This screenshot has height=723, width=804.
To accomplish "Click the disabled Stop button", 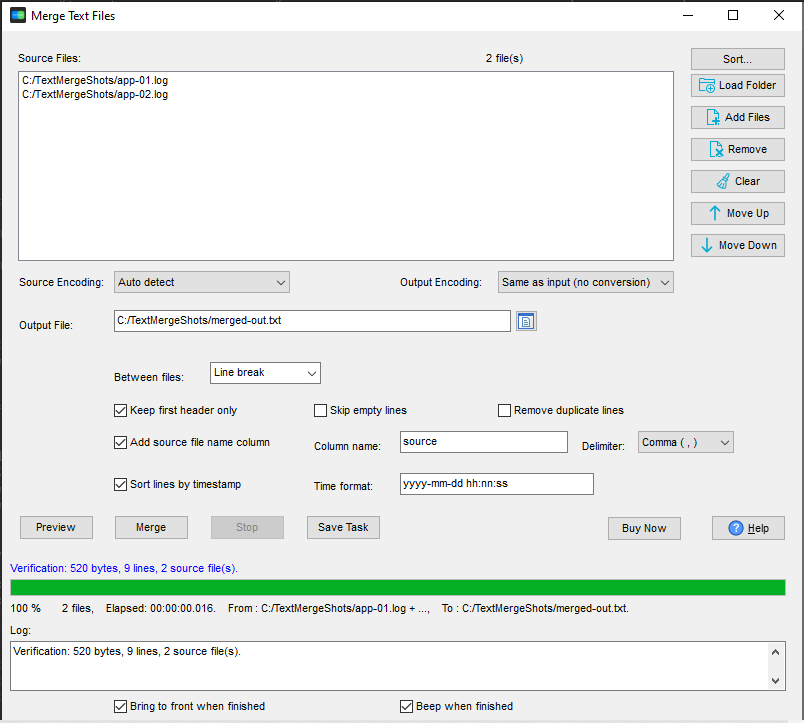I will 247,528.
